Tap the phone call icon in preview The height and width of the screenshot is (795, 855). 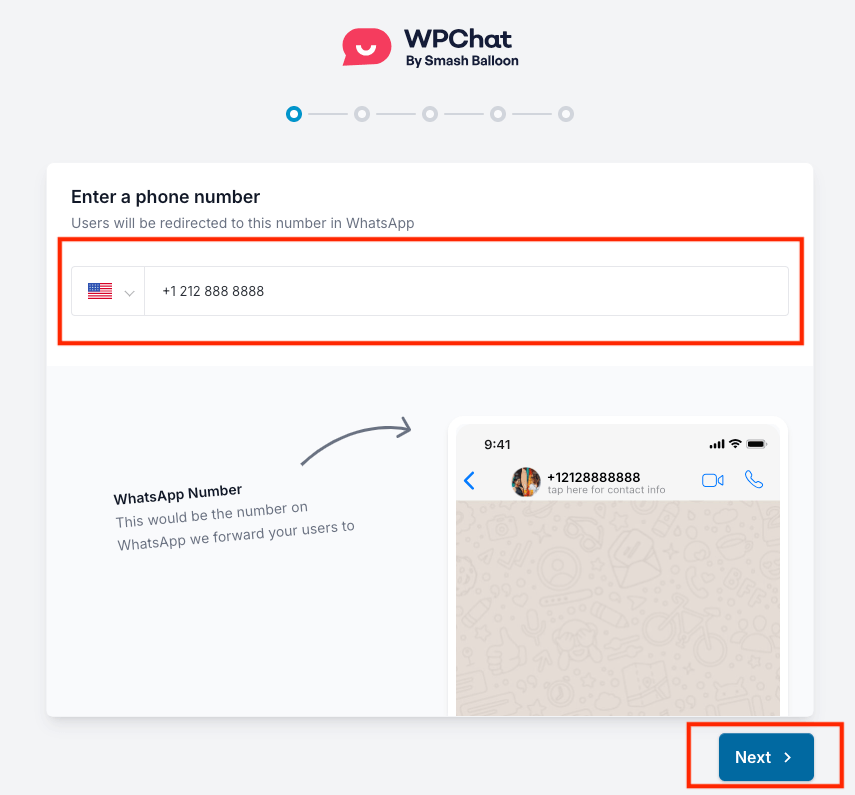(x=754, y=479)
